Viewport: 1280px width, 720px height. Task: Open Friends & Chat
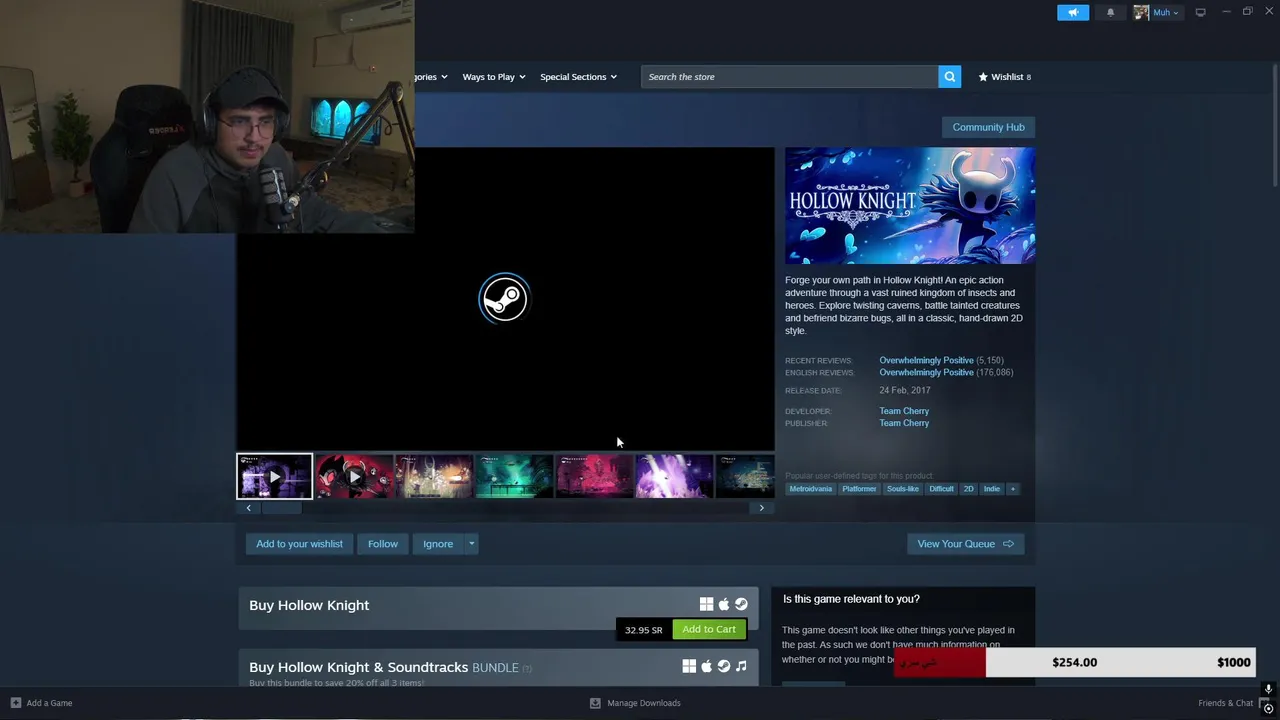[x=1225, y=703]
